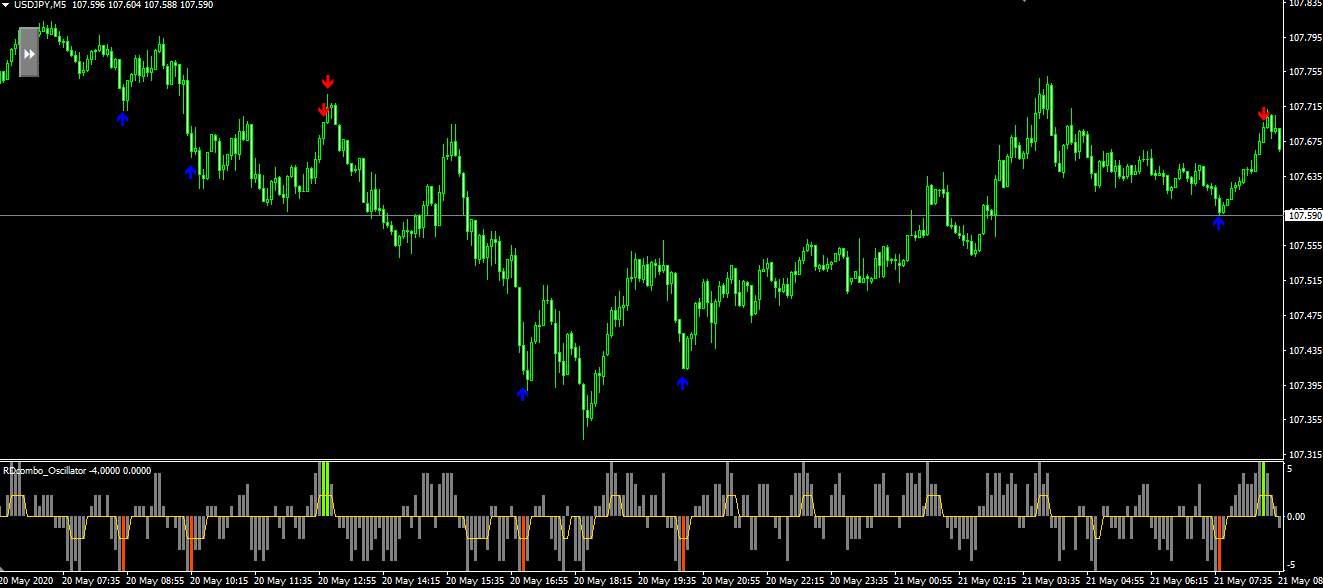Click the lower red arrow of the stacked pair

(323, 108)
